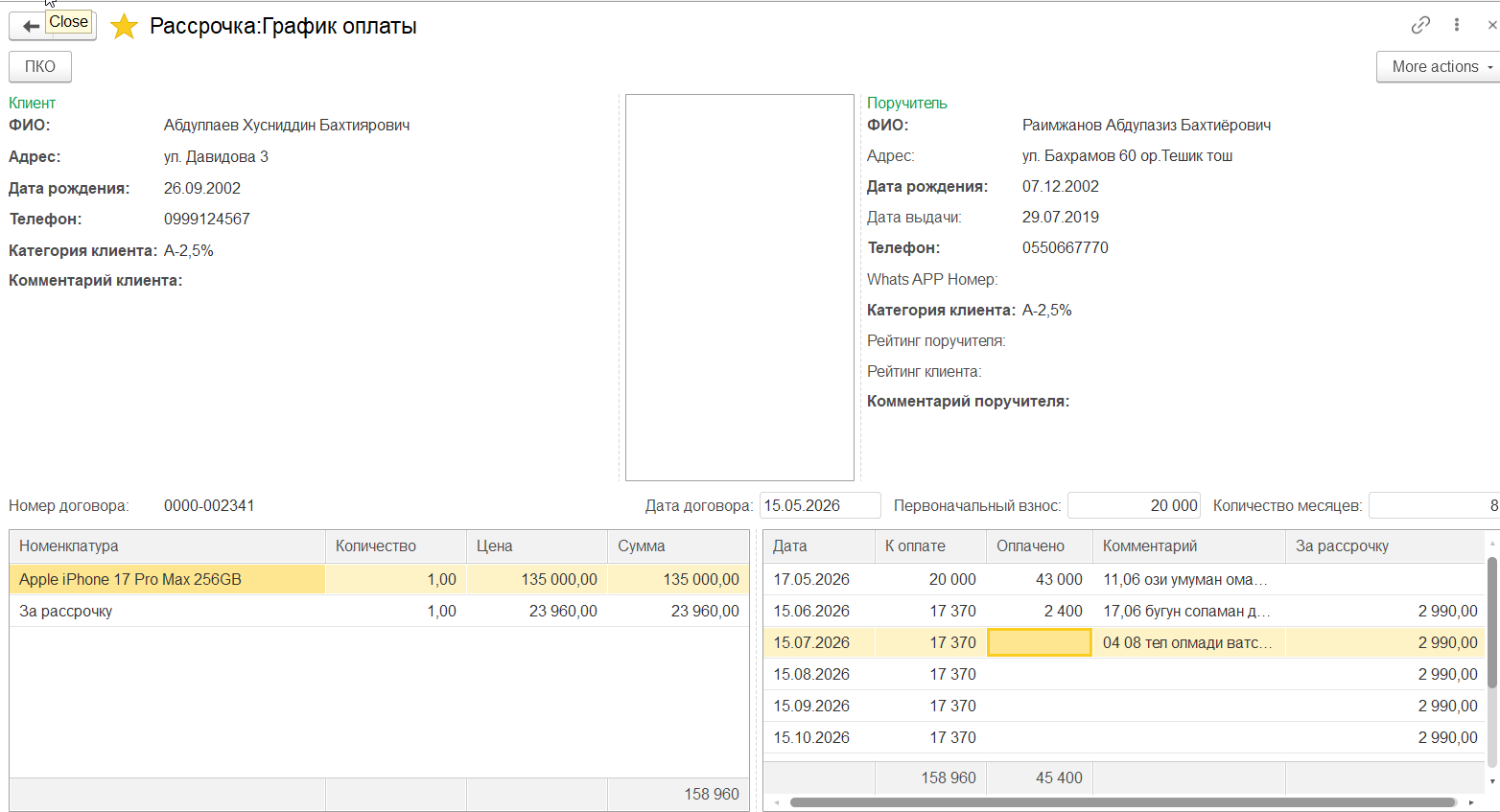Go back with the left arrow button

pyautogui.click(x=30, y=26)
